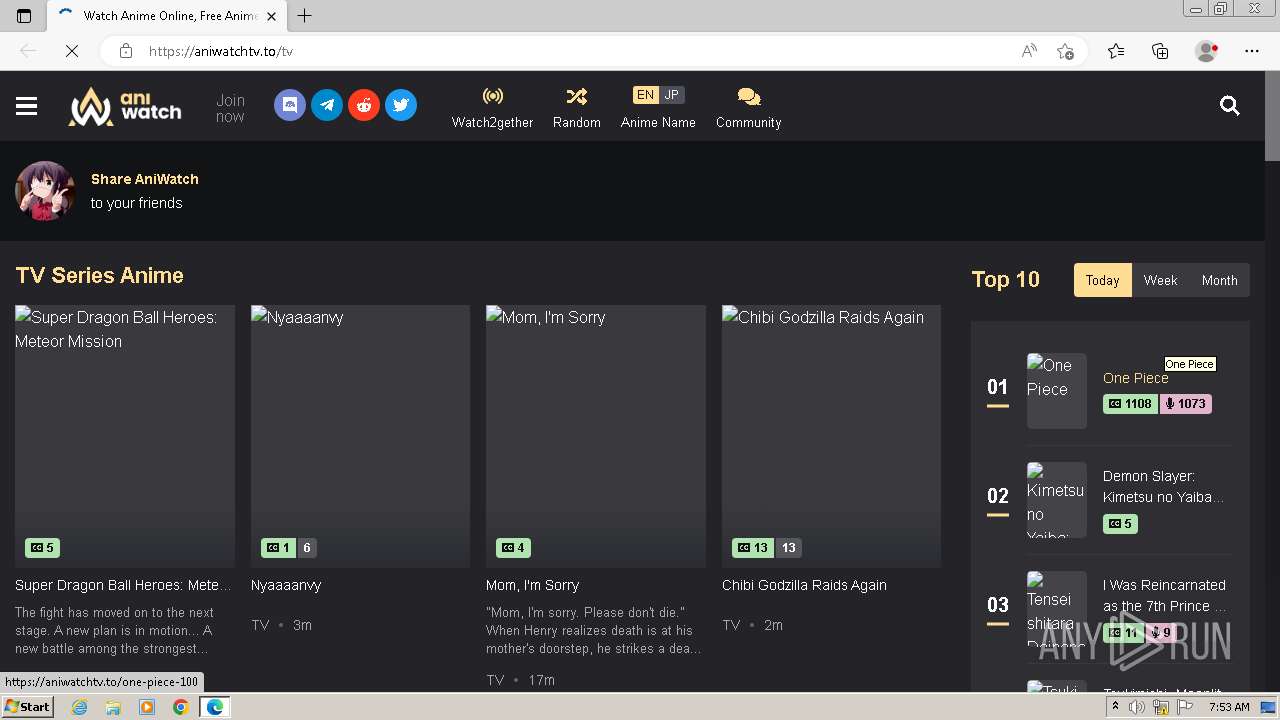Viewport: 1280px width, 720px height.
Task: Open Mom, I'm Sorry poster thumbnail
Action: (596, 436)
